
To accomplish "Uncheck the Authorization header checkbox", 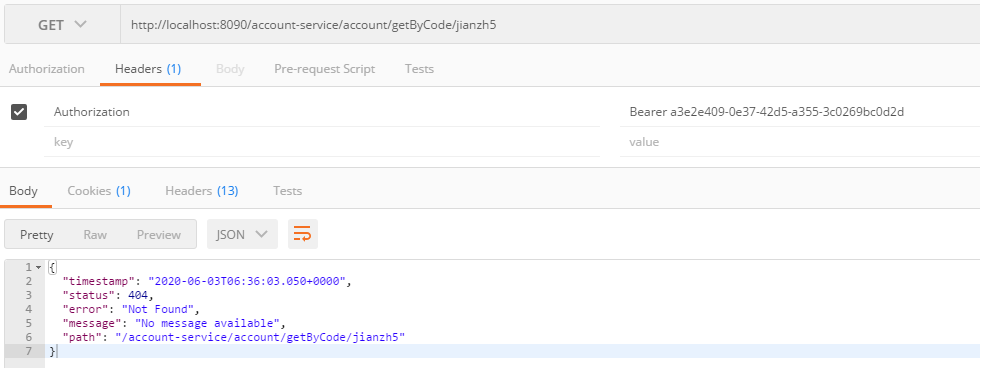I will point(19,112).
